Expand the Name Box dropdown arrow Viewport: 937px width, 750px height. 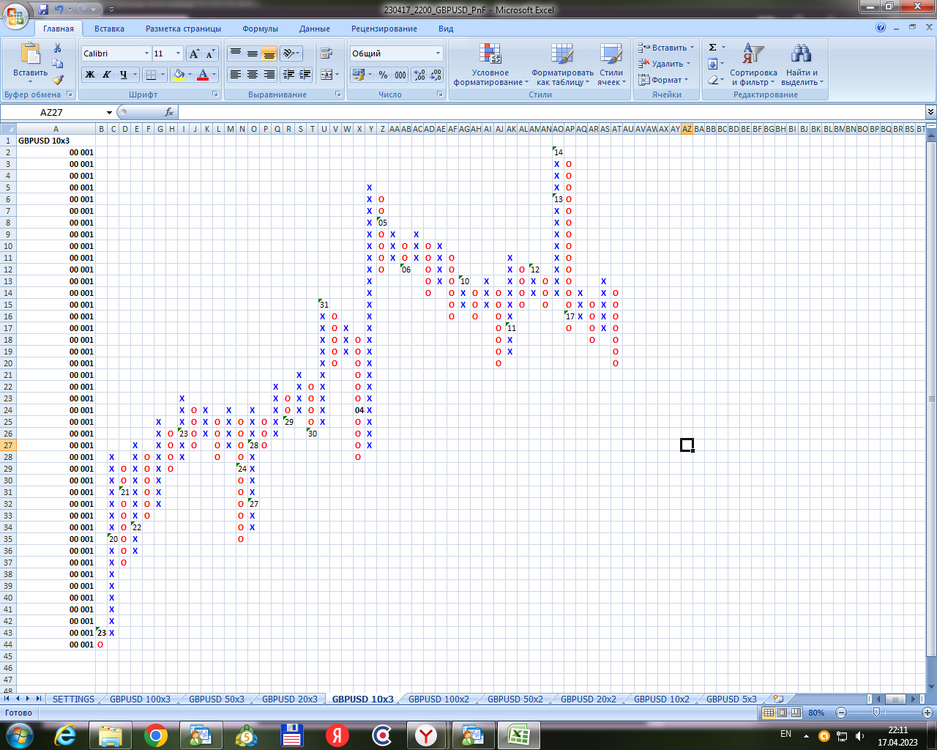pos(109,112)
